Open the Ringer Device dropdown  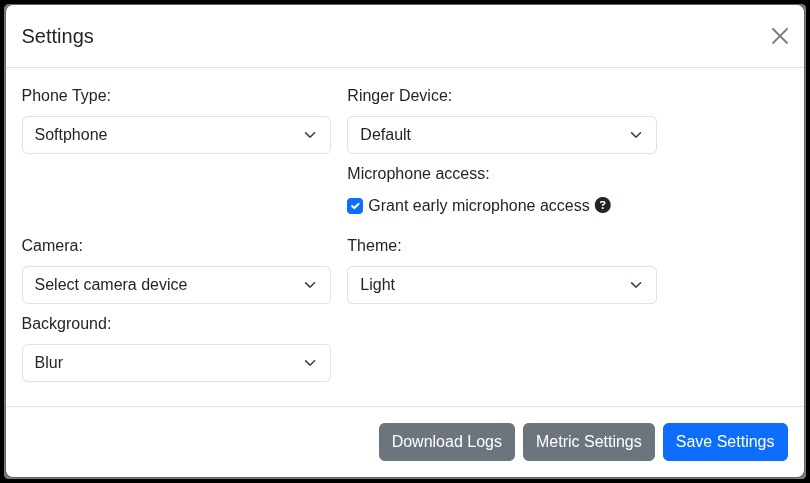tap(501, 135)
